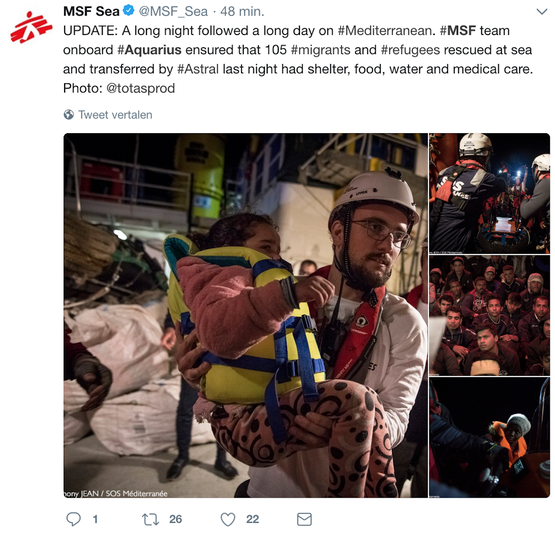Open photo of rescuers with helmets at night
This screenshot has width=555, height=536.
click(490, 193)
